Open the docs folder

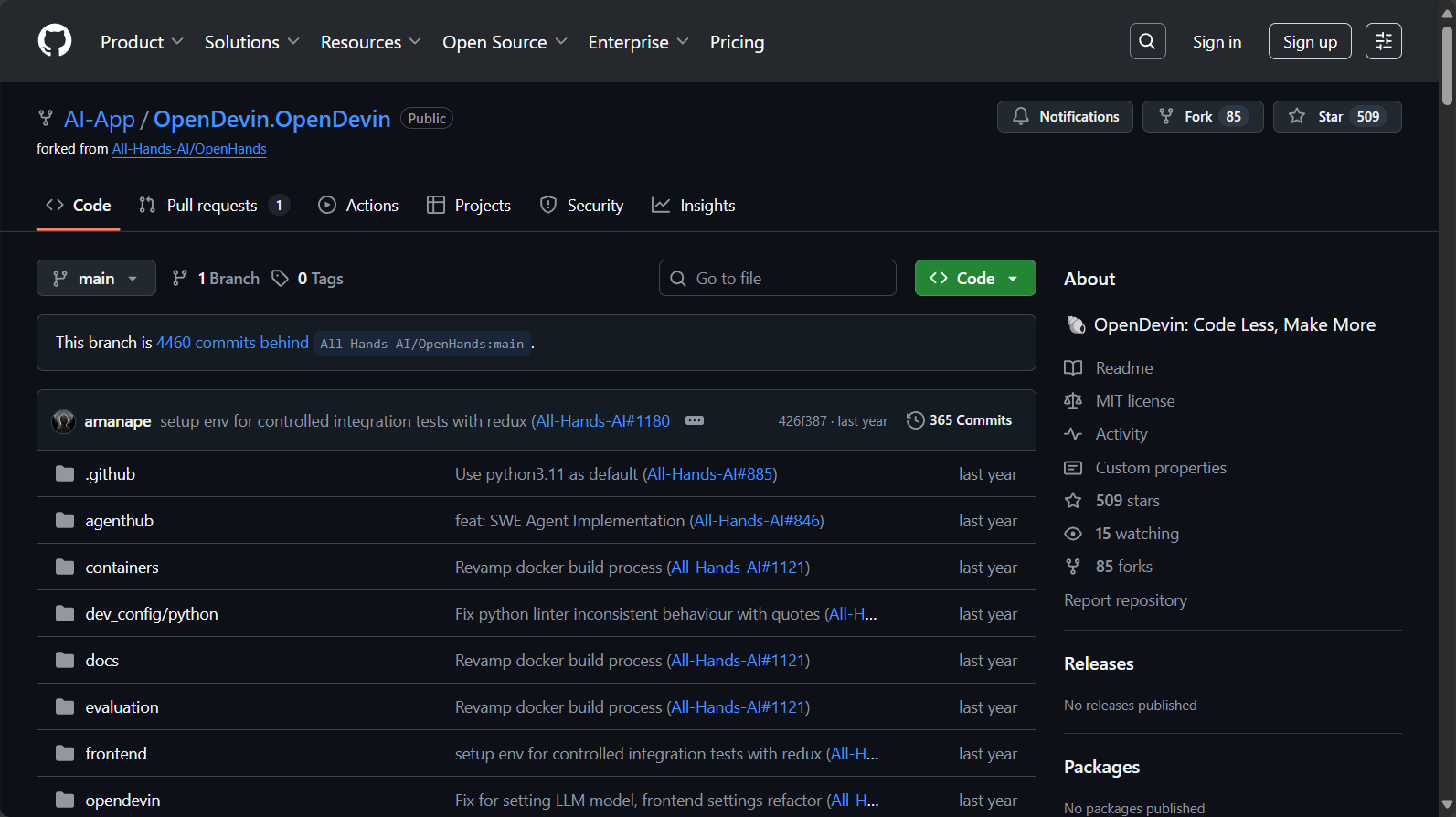click(x=101, y=661)
